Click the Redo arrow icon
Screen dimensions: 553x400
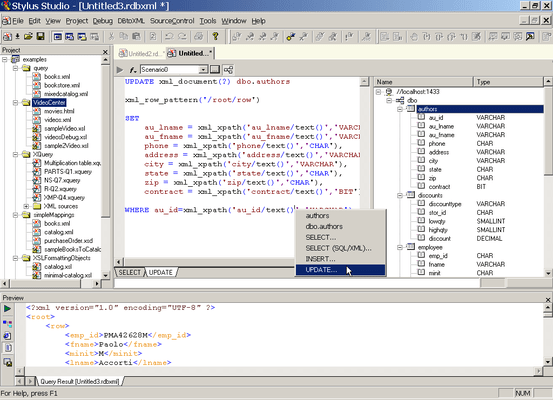182,36
